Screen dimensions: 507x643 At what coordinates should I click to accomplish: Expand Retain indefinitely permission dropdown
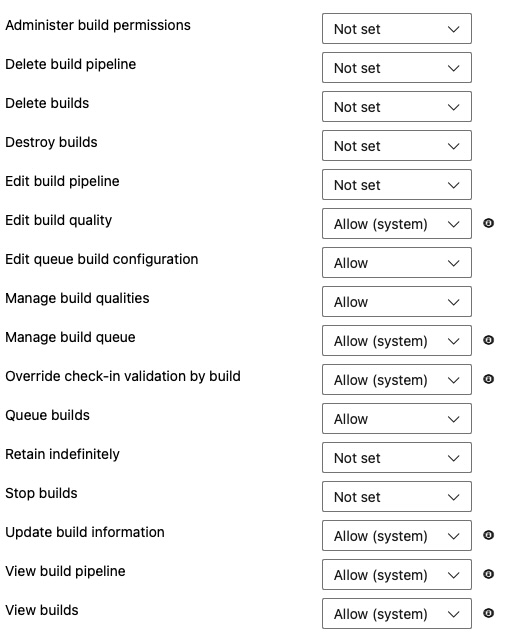397,458
